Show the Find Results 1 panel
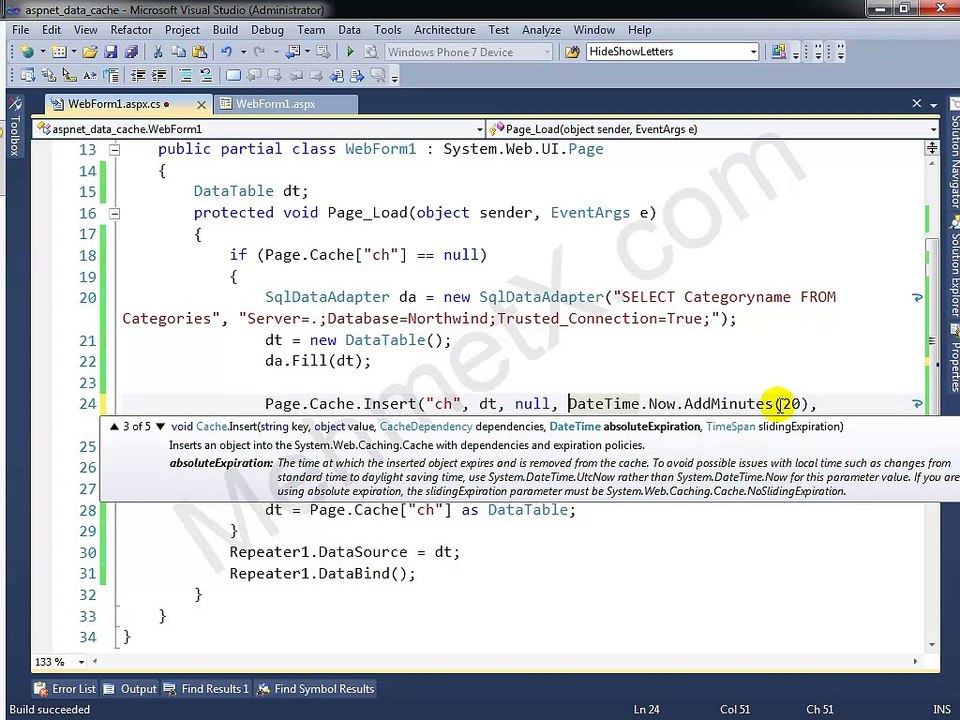Screen dimensions: 960x720 pos(206,689)
